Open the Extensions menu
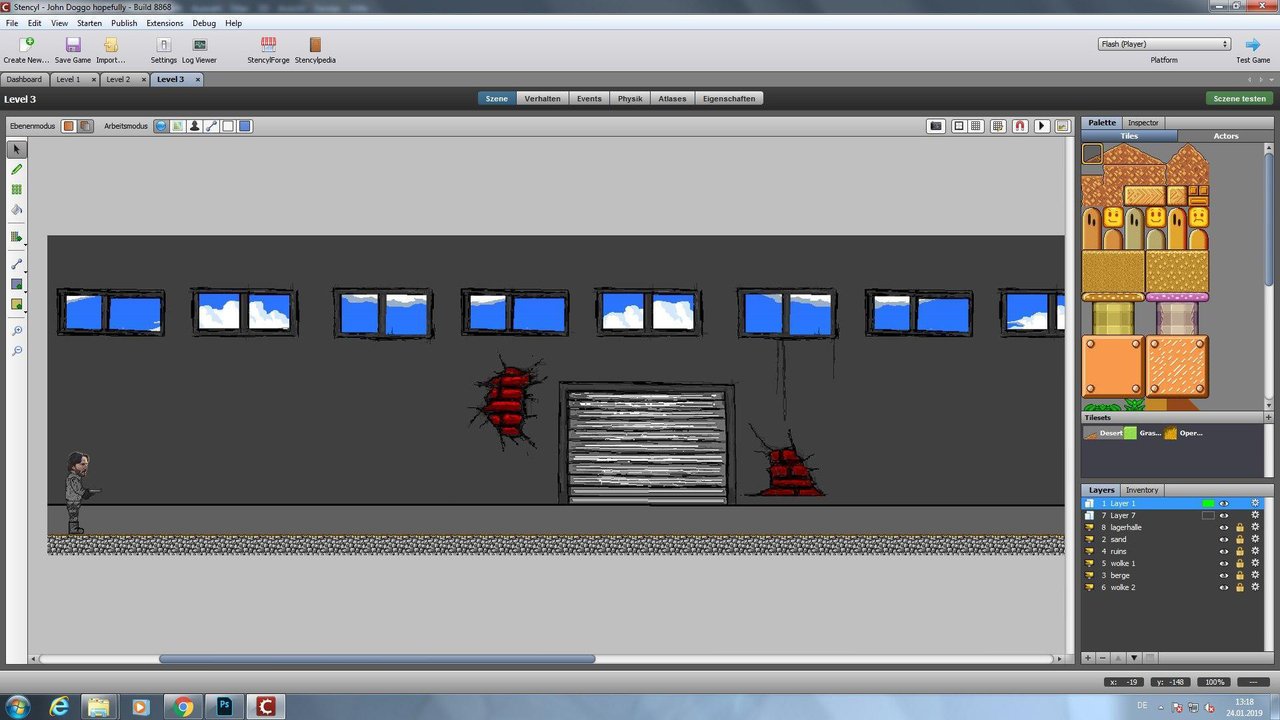The image size is (1280, 720). pyautogui.click(x=165, y=23)
